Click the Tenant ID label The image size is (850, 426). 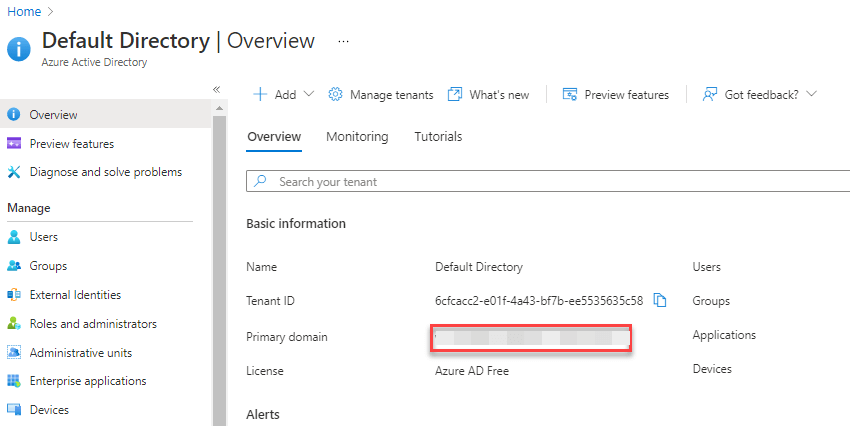pos(271,301)
